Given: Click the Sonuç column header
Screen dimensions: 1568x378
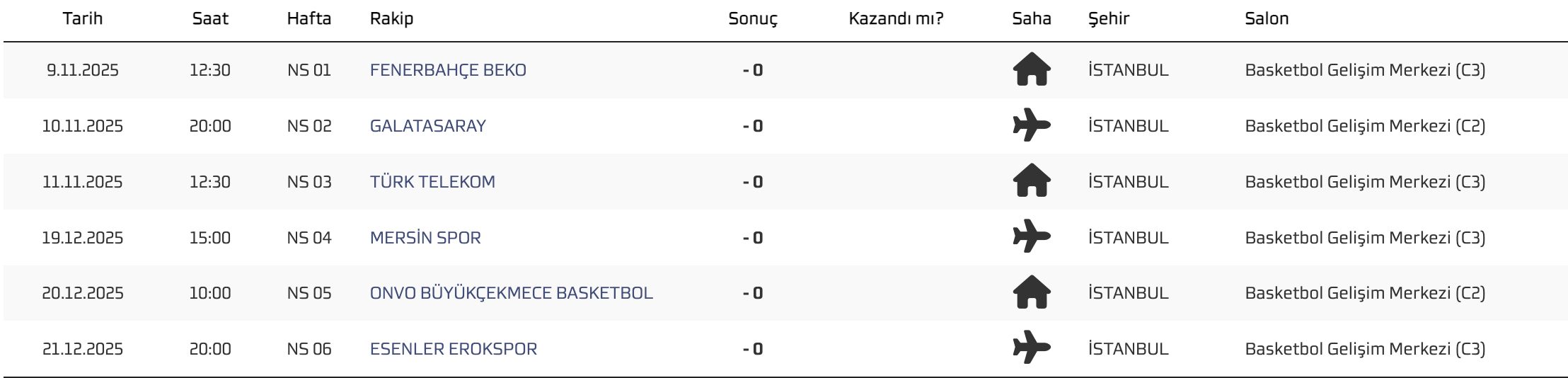Looking at the screenshot, I should pyautogui.click(x=753, y=18).
